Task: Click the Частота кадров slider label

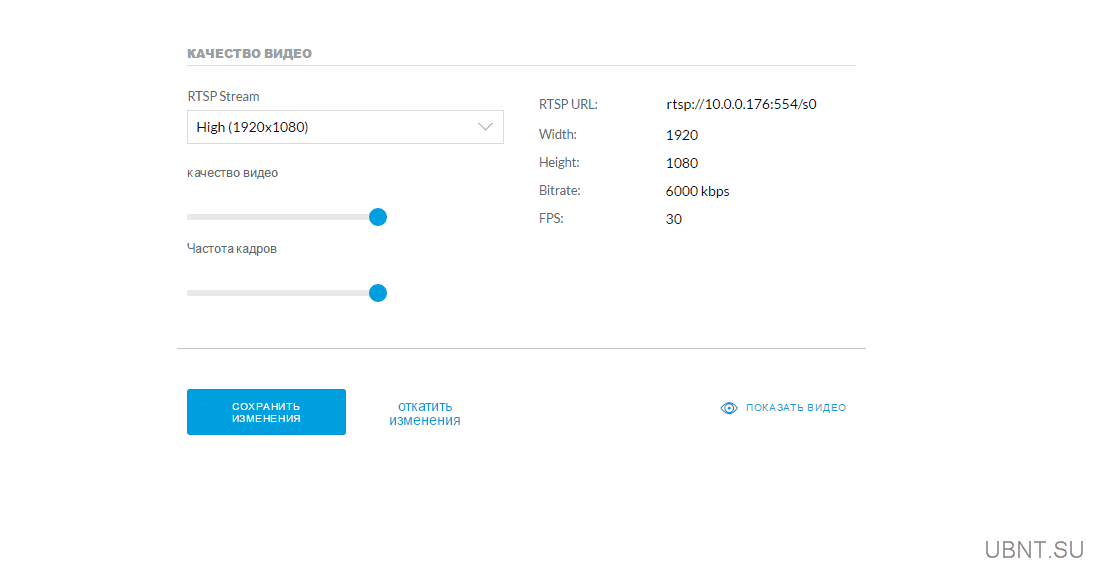Action: (231, 249)
